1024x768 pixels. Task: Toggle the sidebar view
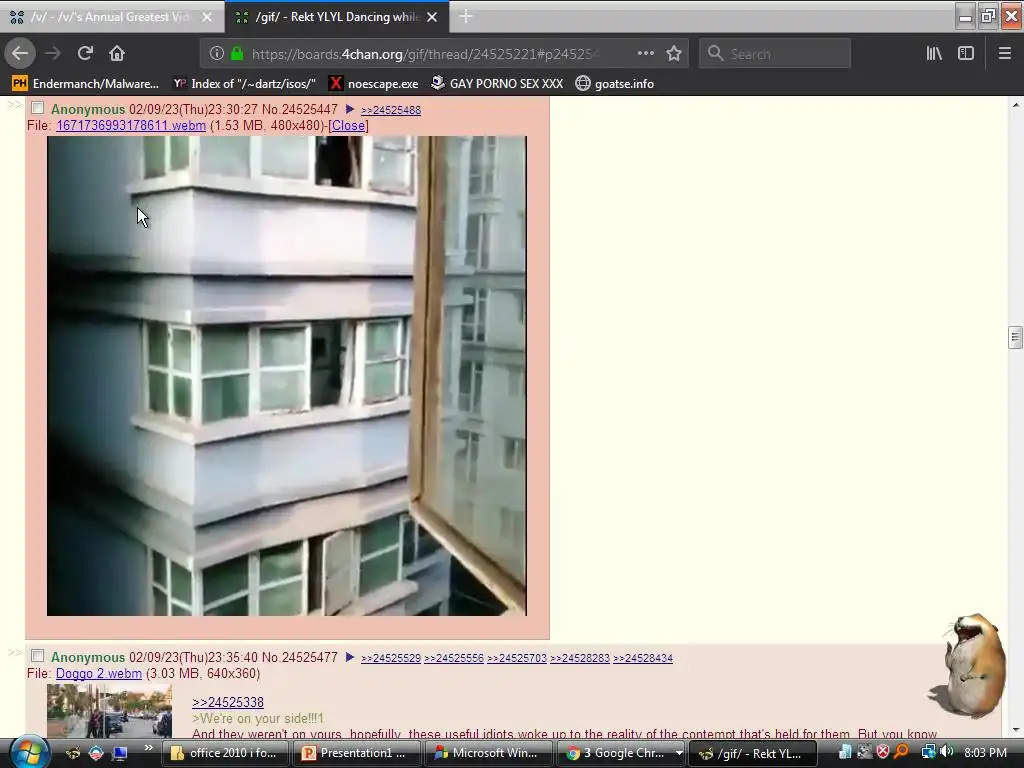[x=966, y=54]
